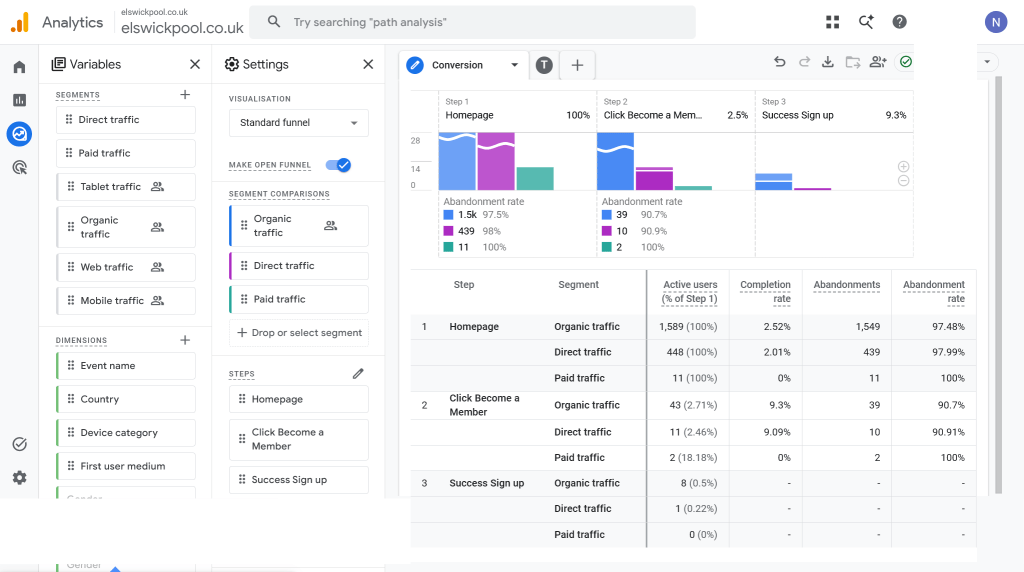Open the Home icon in left sidebar
The height and width of the screenshot is (572, 1024).
[x=20, y=67]
